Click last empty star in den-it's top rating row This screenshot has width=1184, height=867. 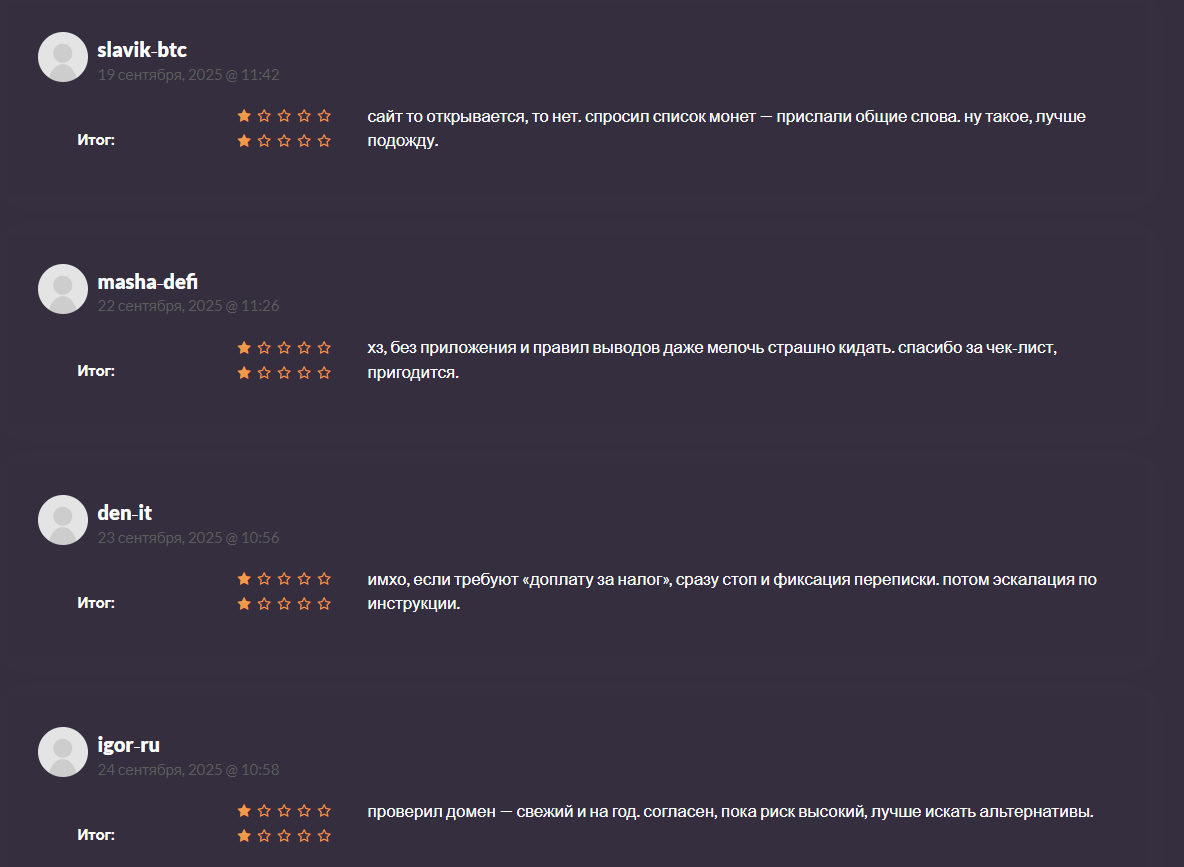[324, 579]
